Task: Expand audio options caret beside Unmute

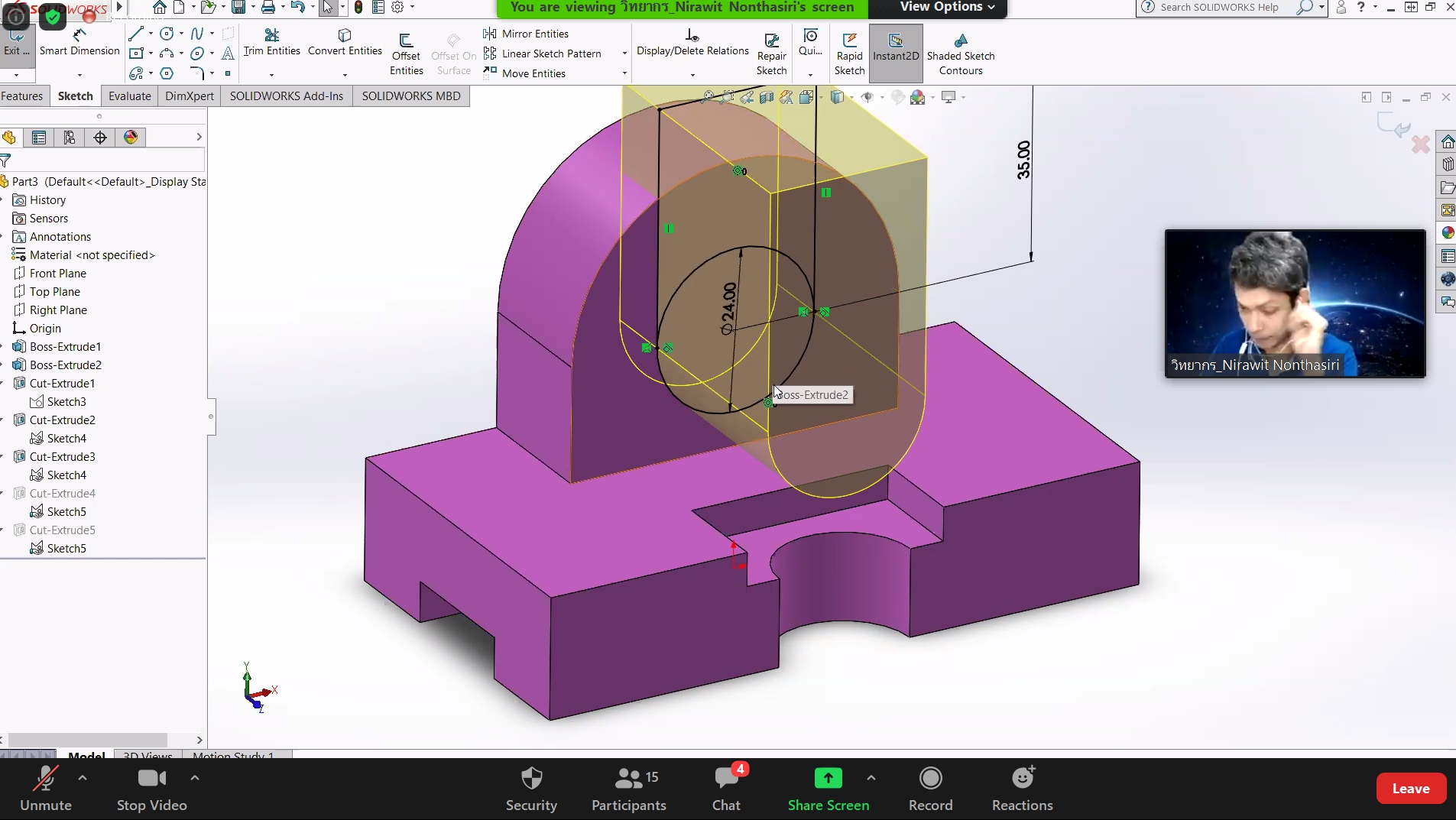Action: click(x=83, y=778)
